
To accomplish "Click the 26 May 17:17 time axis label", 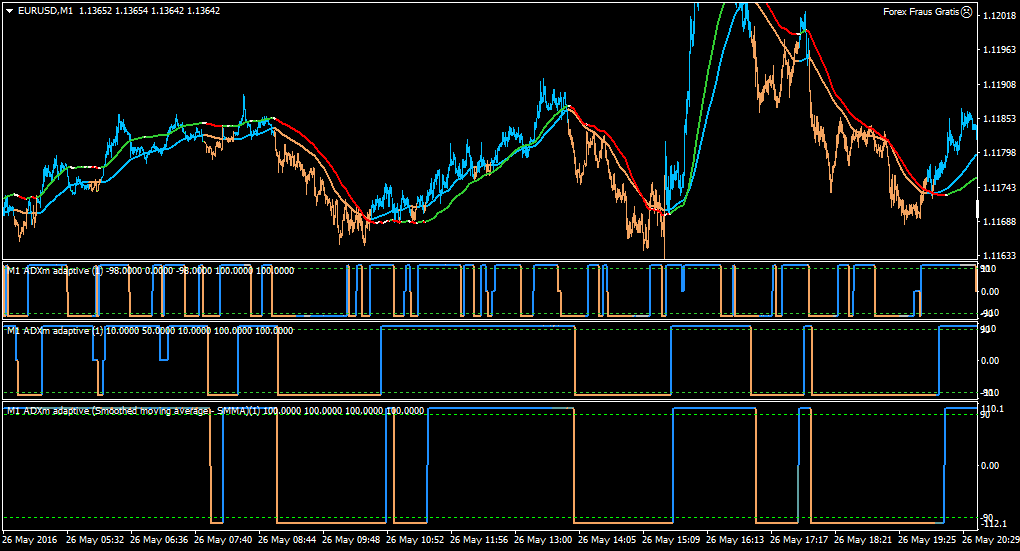I will [x=799, y=539].
